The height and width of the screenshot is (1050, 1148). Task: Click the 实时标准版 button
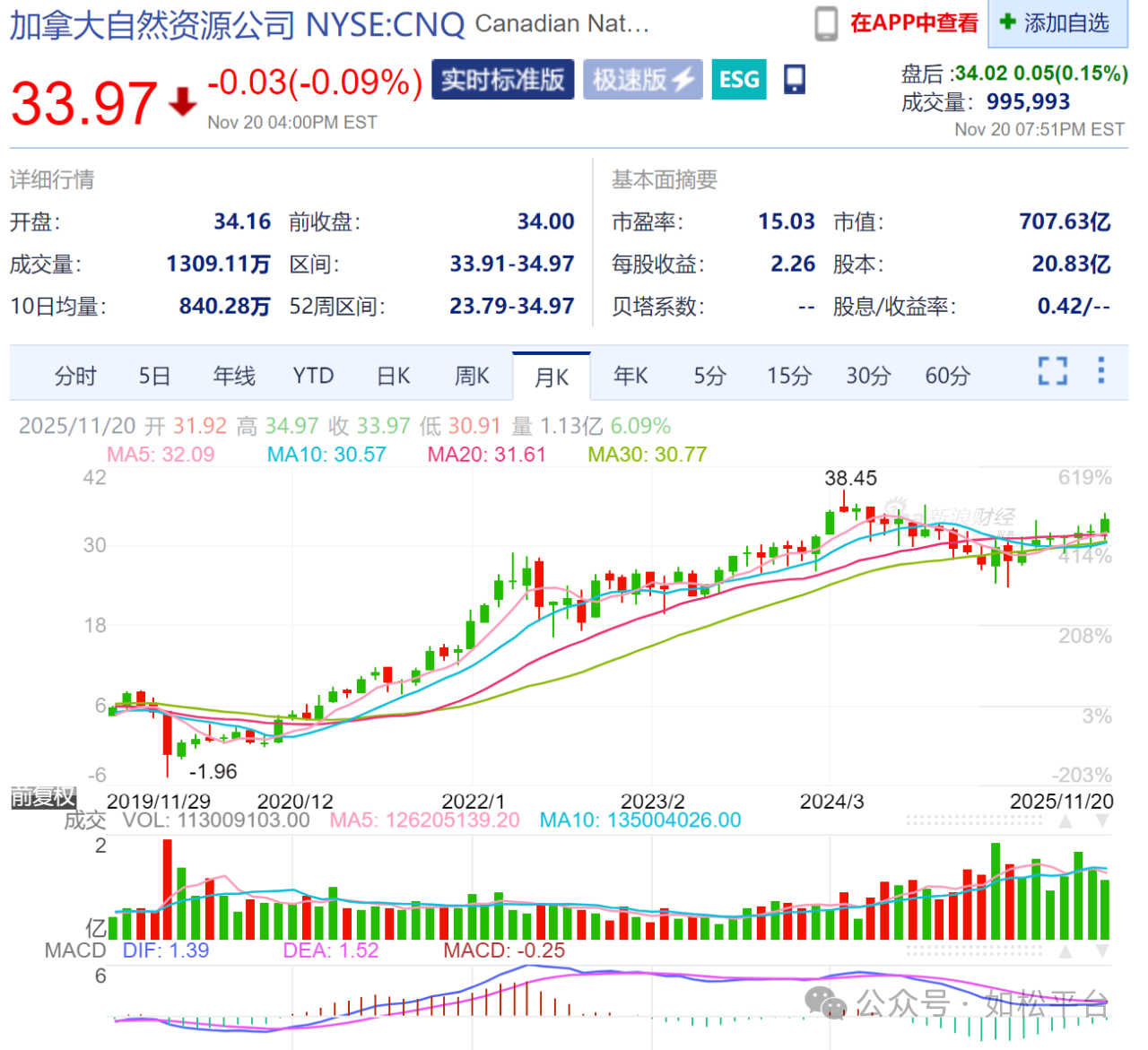point(502,80)
